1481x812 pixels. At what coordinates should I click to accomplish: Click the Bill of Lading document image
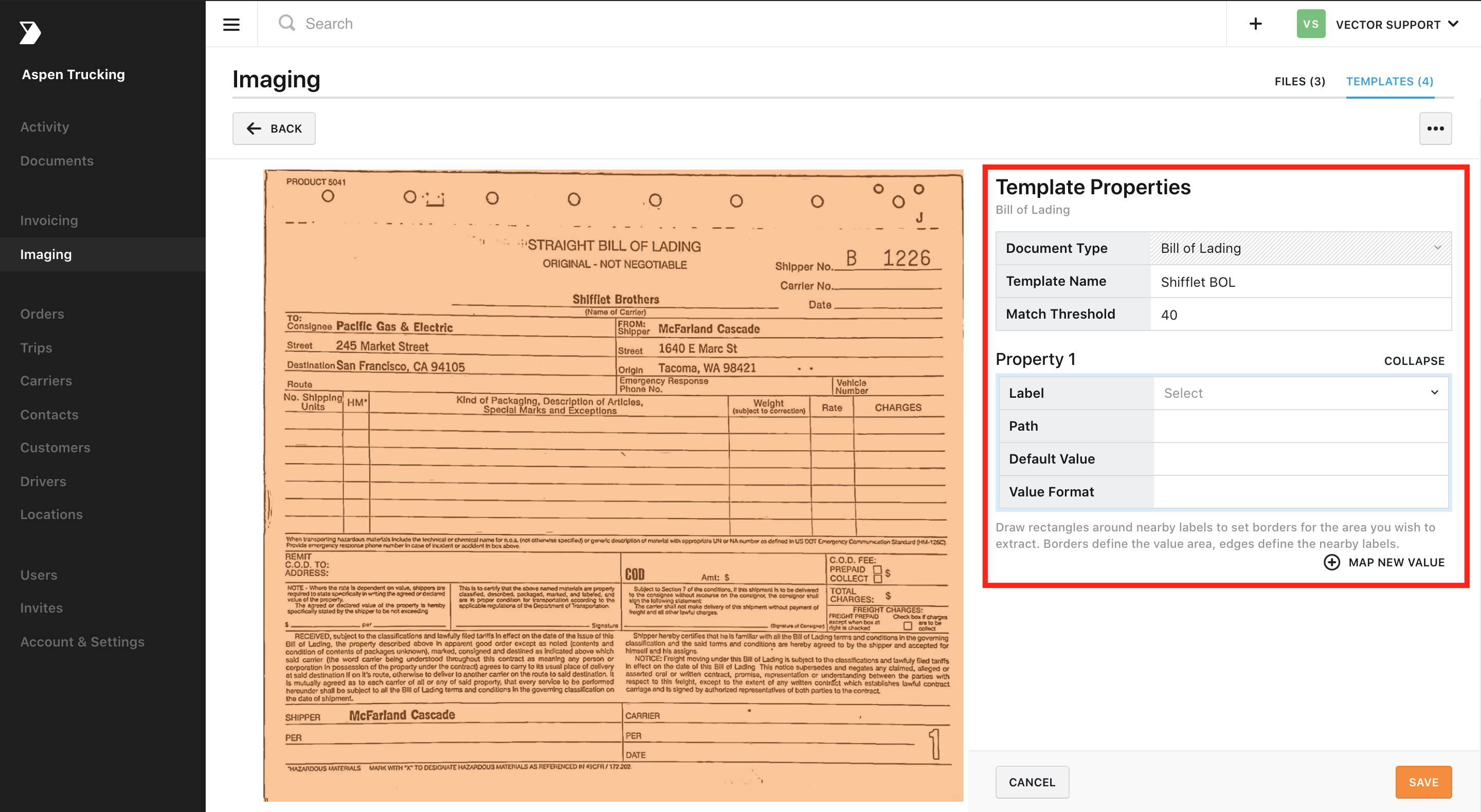613,485
